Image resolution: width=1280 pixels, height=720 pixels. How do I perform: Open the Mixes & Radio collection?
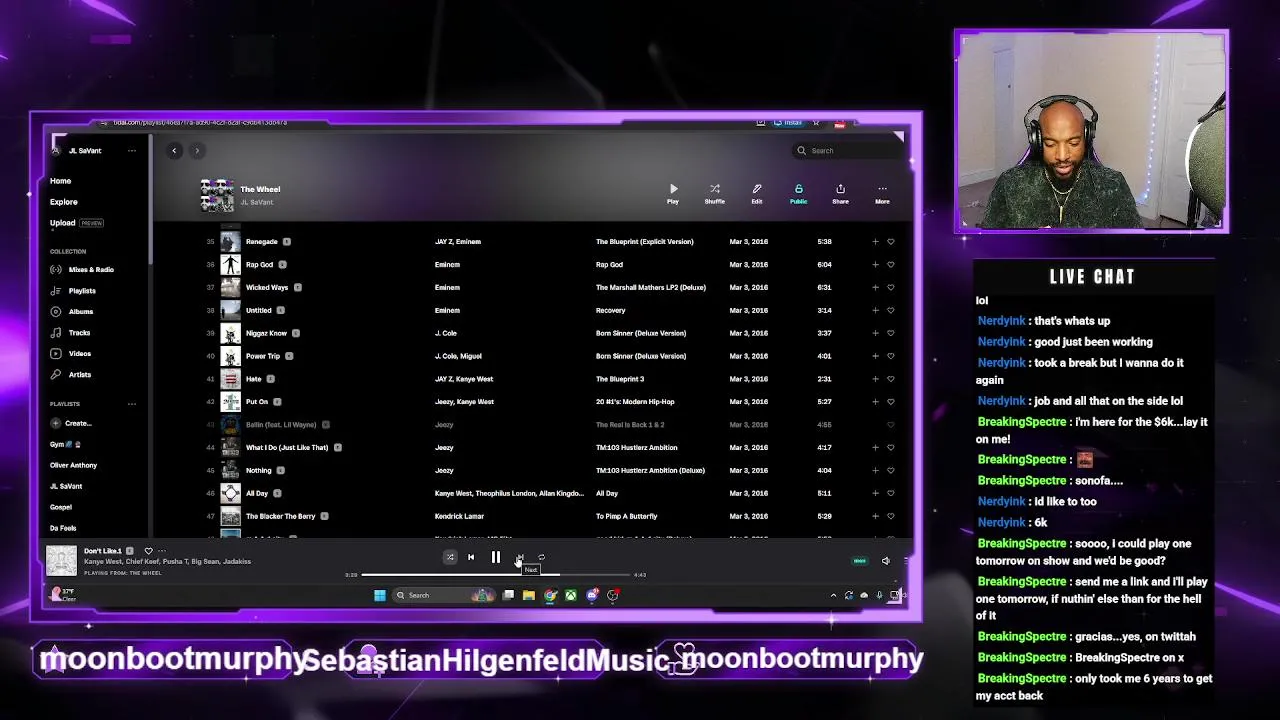pyautogui.click(x=83, y=269)
